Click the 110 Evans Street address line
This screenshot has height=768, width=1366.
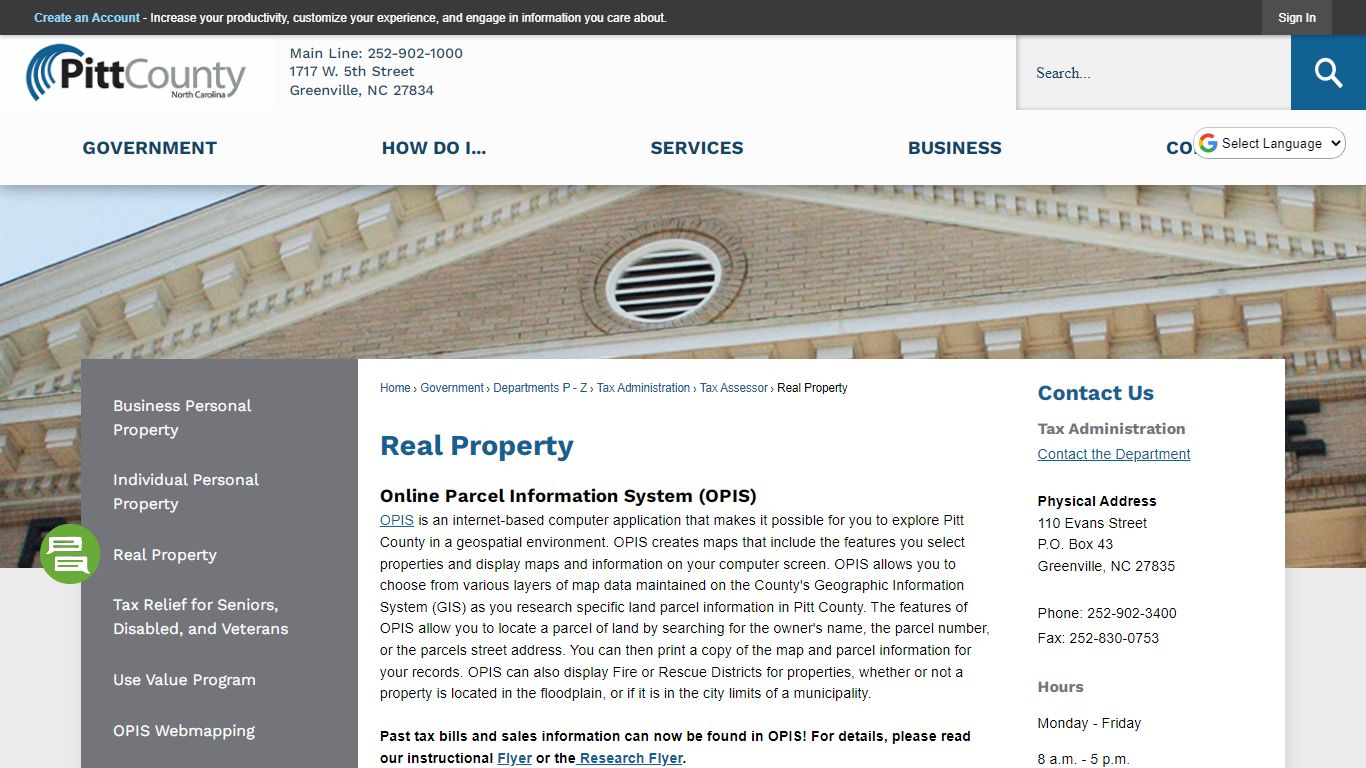1092,523
